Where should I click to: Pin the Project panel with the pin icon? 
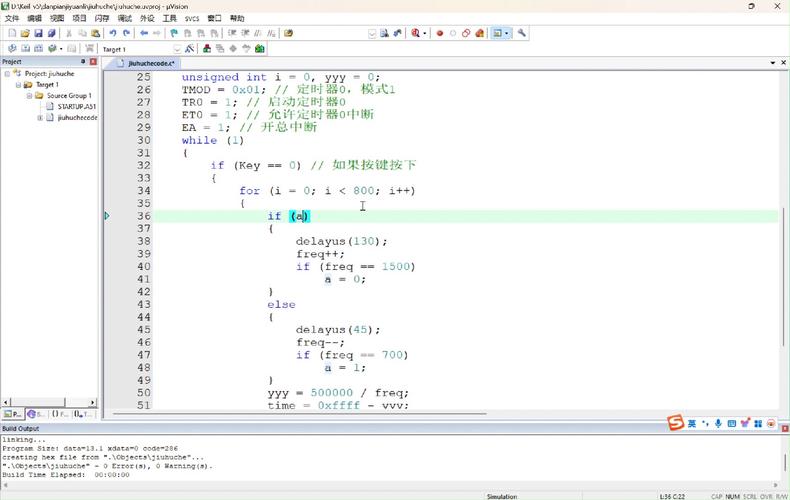(83, 61)
